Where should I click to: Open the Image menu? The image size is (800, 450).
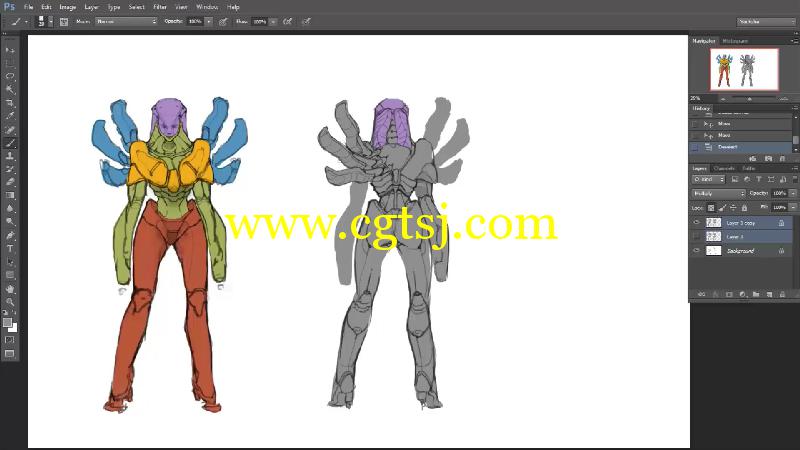coord(67,7)
